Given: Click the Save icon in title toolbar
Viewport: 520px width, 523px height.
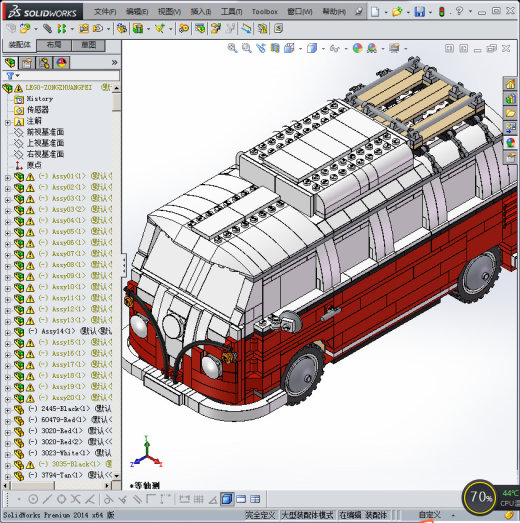Looking at the screenshot, I should 420,12.
